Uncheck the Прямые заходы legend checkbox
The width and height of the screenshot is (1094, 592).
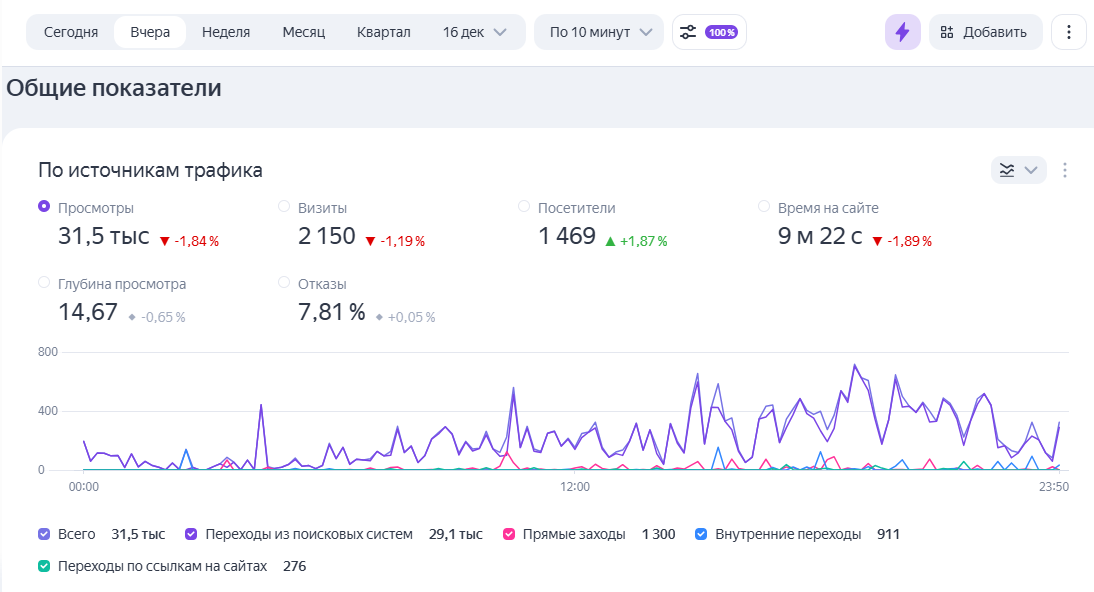pos(509,534)
